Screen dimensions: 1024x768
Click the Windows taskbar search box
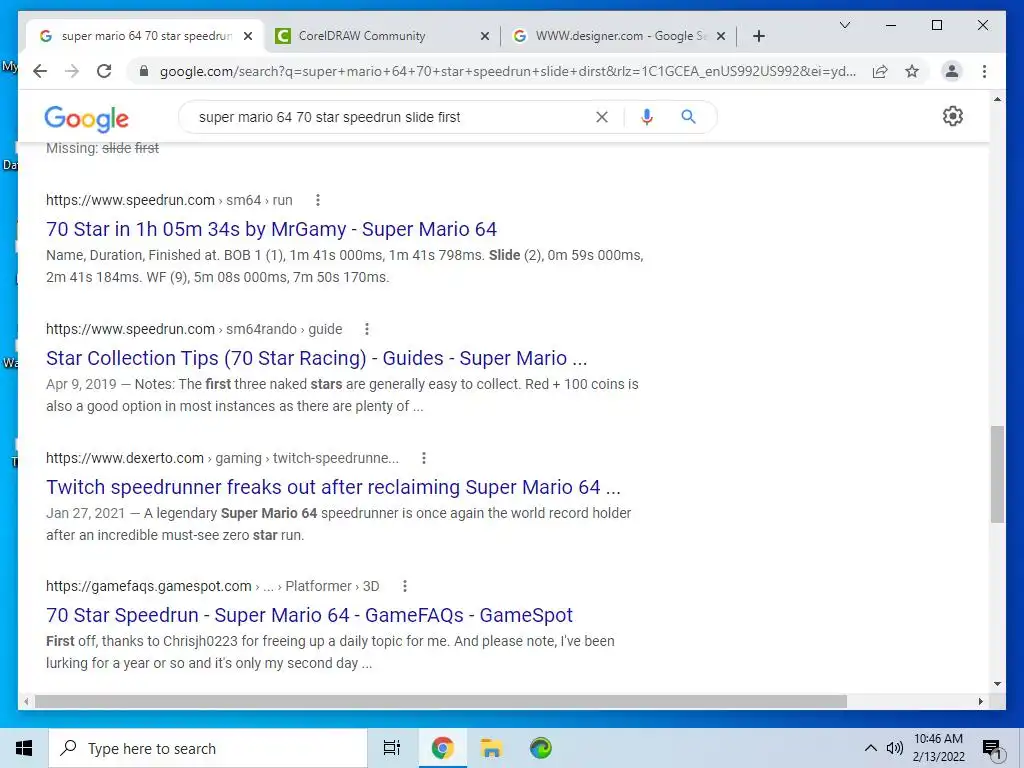pos(208,748)
